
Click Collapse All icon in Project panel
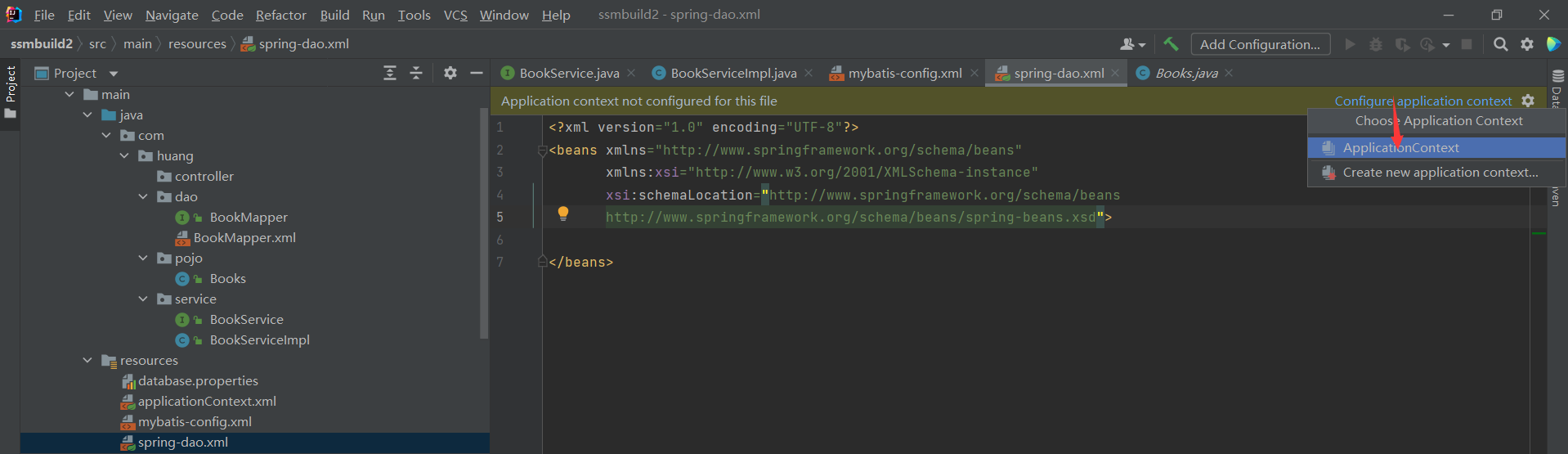tap(416, 73)
